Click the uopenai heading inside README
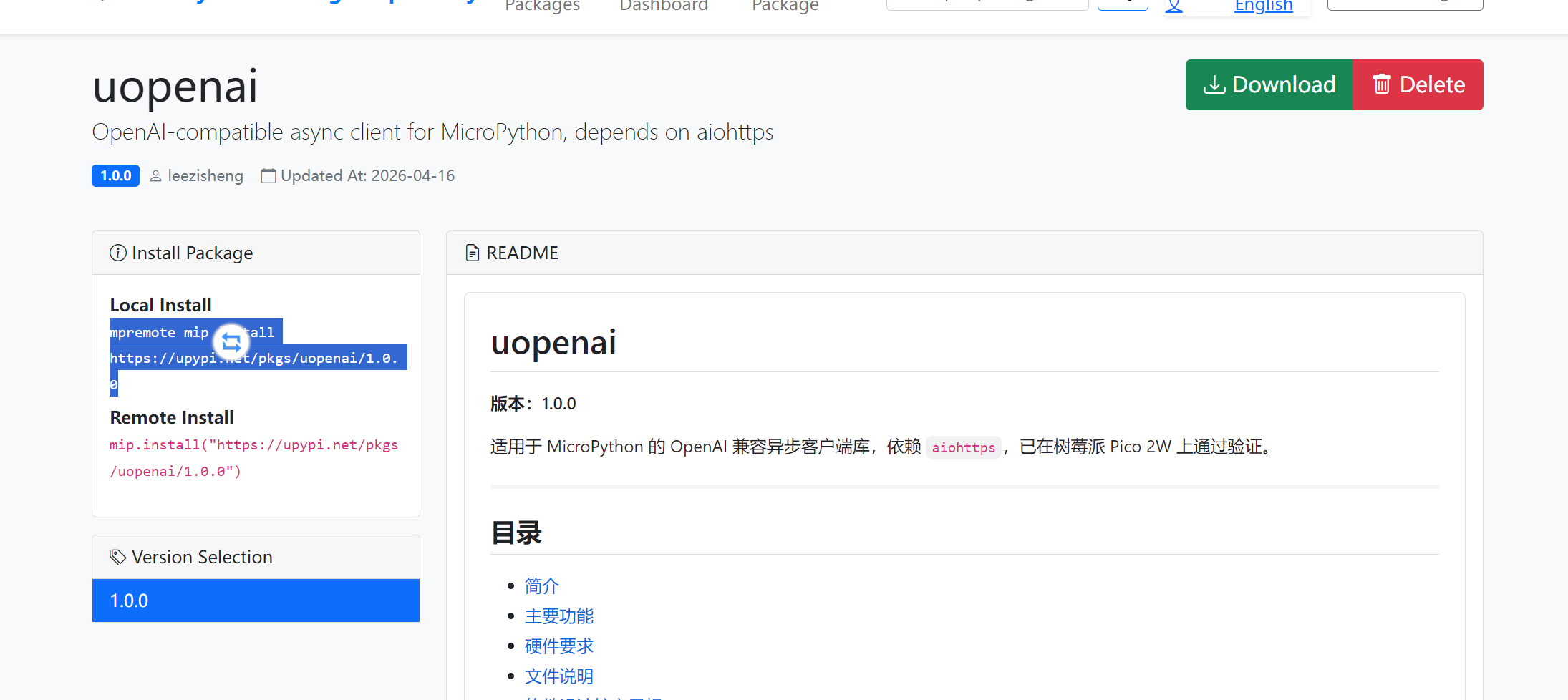The image size is (1568, 700). pyautogui.click(x=553, y=343)
